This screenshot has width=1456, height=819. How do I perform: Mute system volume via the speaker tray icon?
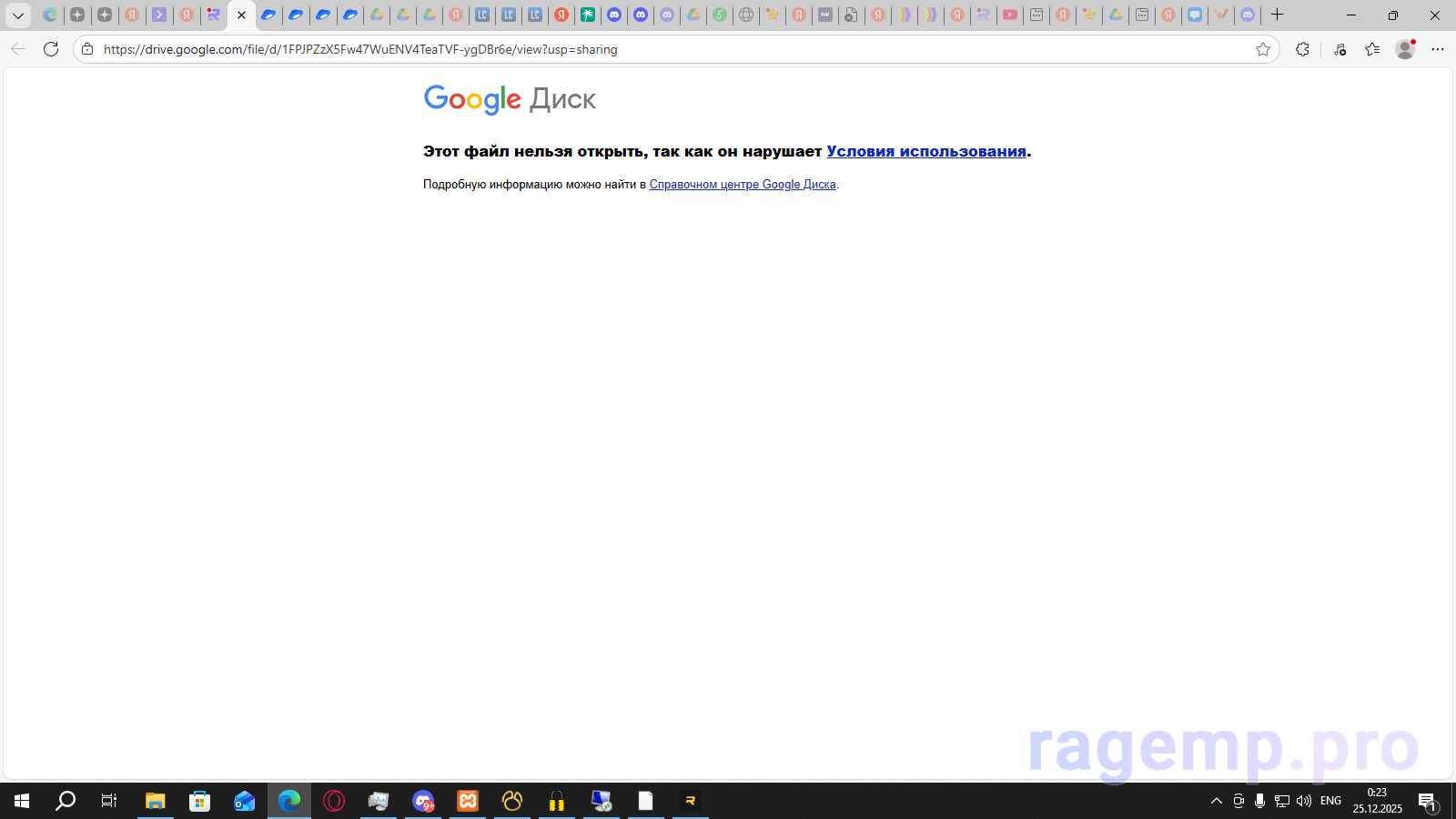1303,801
